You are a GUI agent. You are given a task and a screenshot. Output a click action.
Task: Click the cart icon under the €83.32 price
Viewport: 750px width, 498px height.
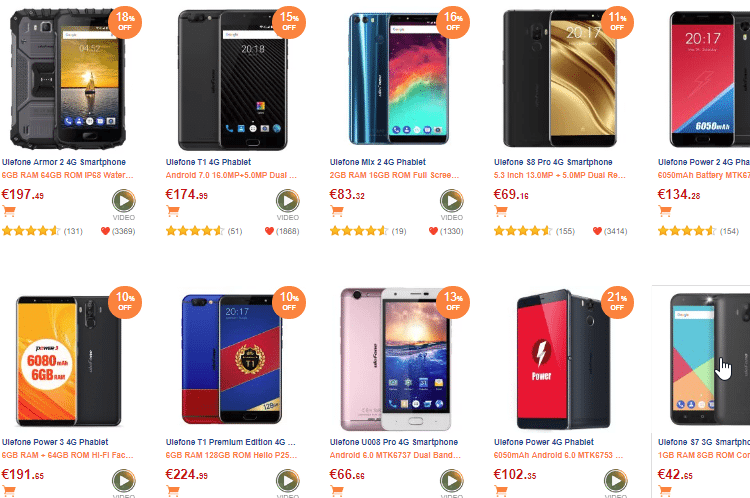(x=337, y=210)
